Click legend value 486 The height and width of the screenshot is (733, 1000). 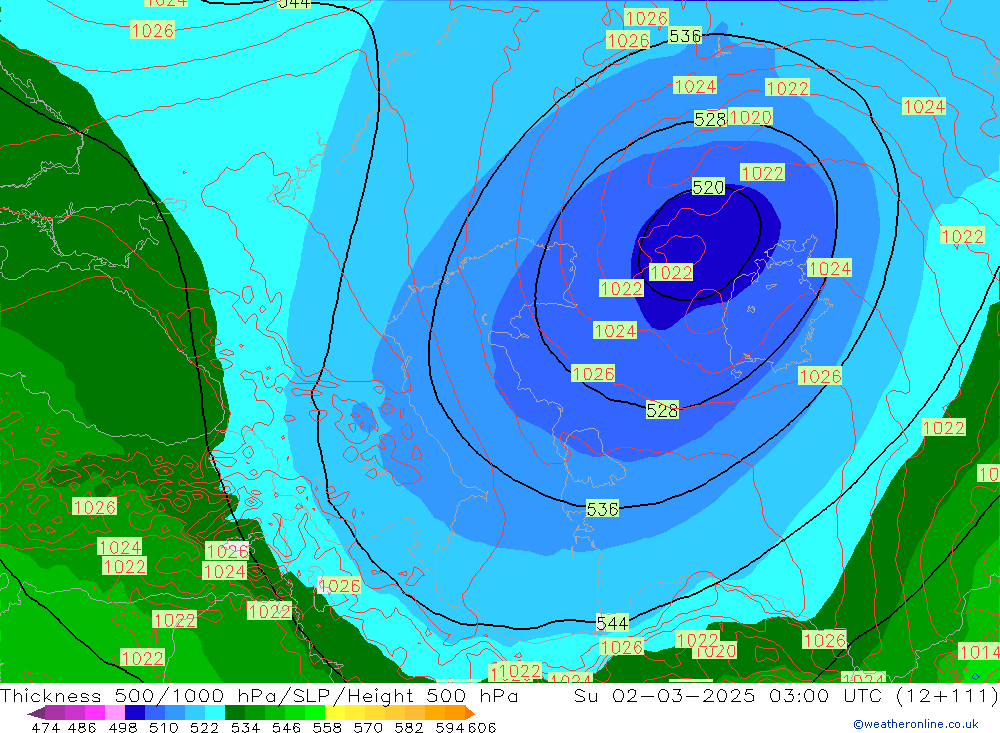[82, 727]
